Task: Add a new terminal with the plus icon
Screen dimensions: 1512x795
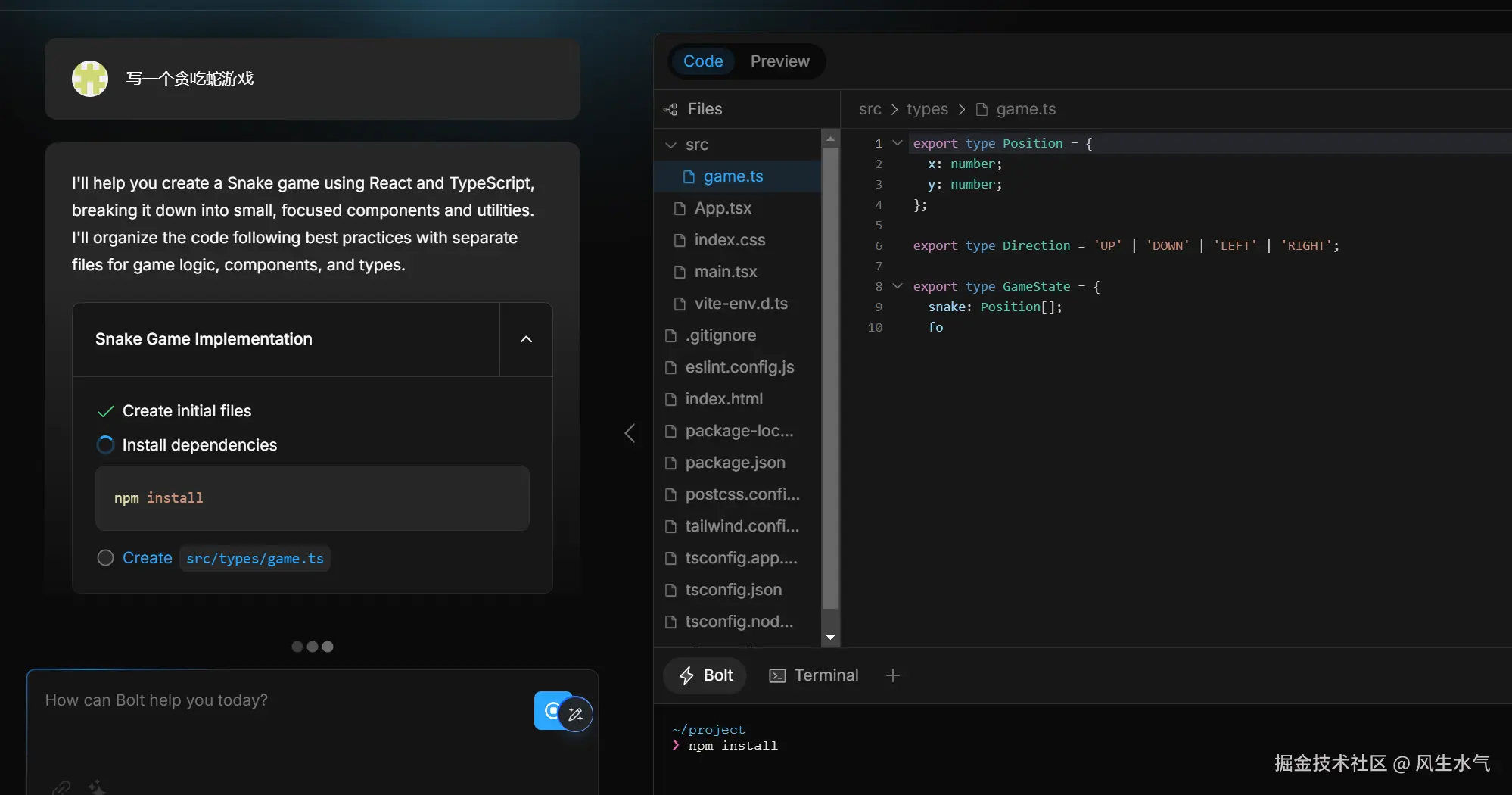Action: pyautogui.click(x=893, y=675)
